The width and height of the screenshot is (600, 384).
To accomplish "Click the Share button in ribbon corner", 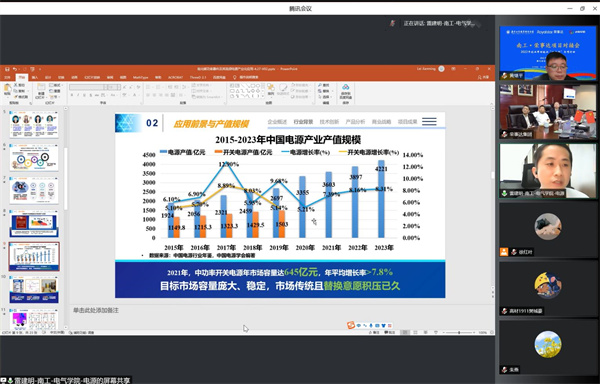I will pyautogui.click(x=483, y=77).
